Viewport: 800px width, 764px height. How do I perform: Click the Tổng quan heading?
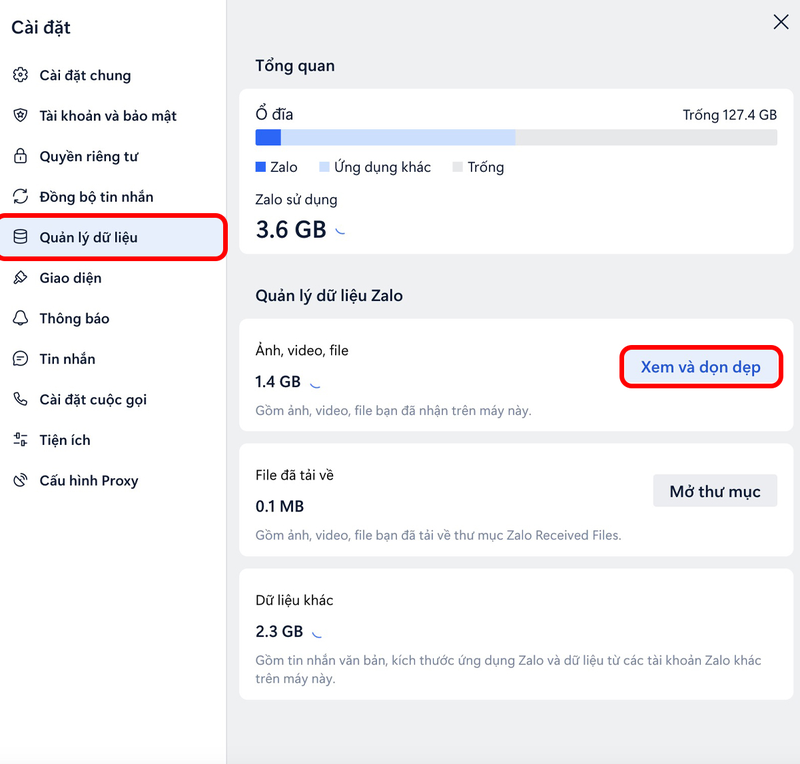tap(295, 66)
